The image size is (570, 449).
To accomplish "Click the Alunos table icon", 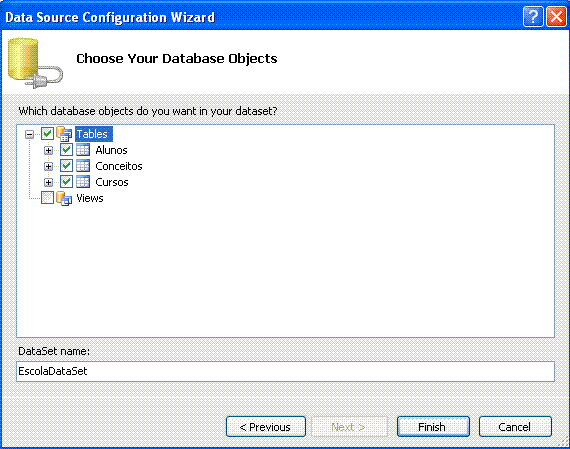I will pos(83,150).
